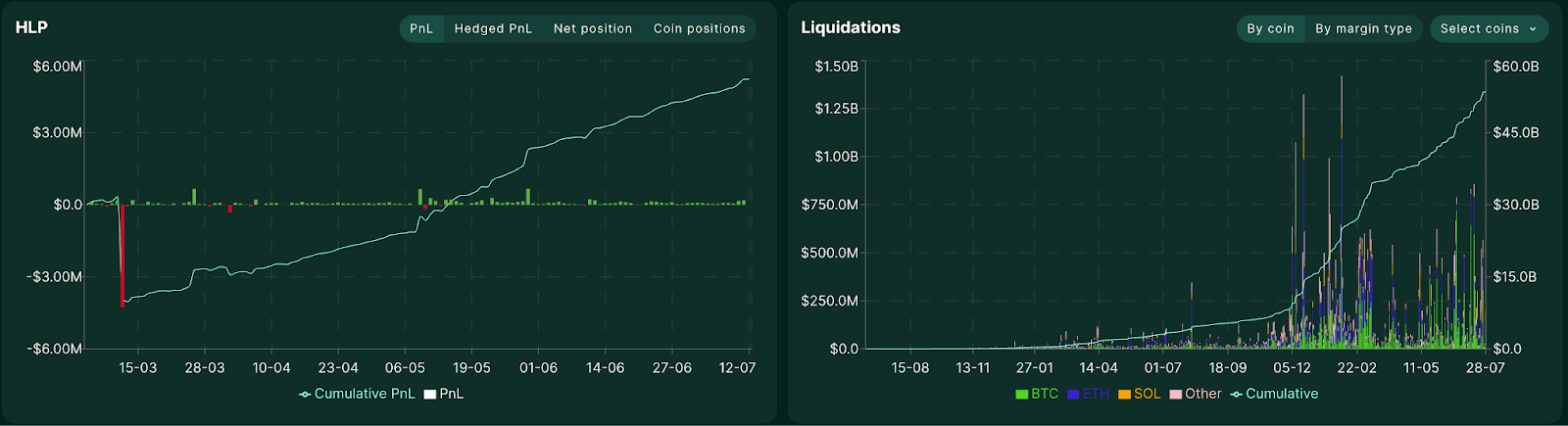1568x426 pixels.
Task: Select the By coin liquidations view
Action: click(1270, 28)
